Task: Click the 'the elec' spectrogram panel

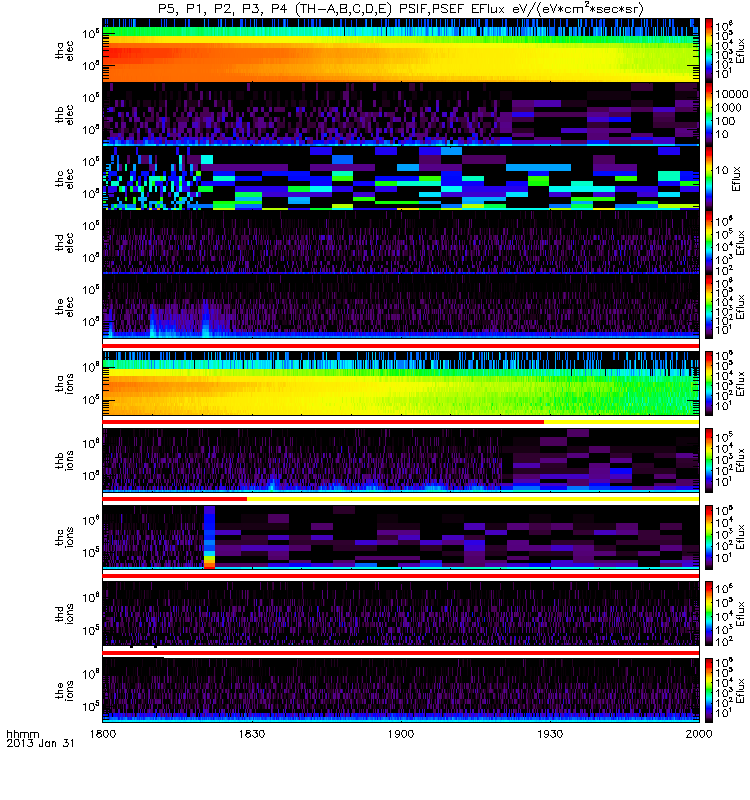Action: point(401,307)
